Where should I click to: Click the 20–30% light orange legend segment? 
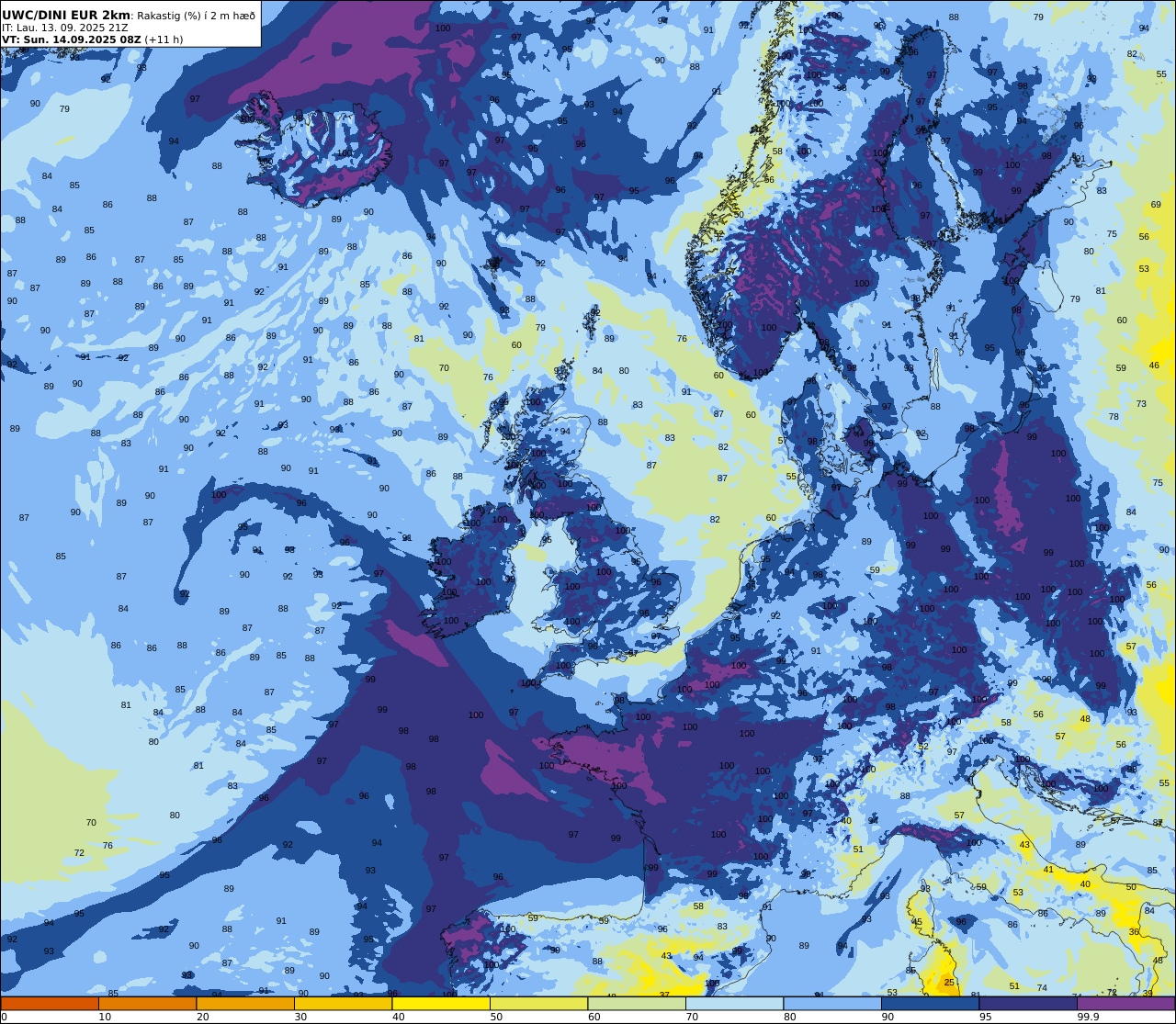coord(245,1003)
